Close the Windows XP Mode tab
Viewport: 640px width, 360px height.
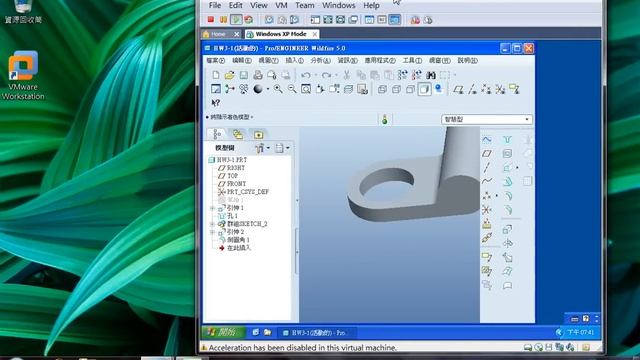pyautogui.click(x=315, y=34)
